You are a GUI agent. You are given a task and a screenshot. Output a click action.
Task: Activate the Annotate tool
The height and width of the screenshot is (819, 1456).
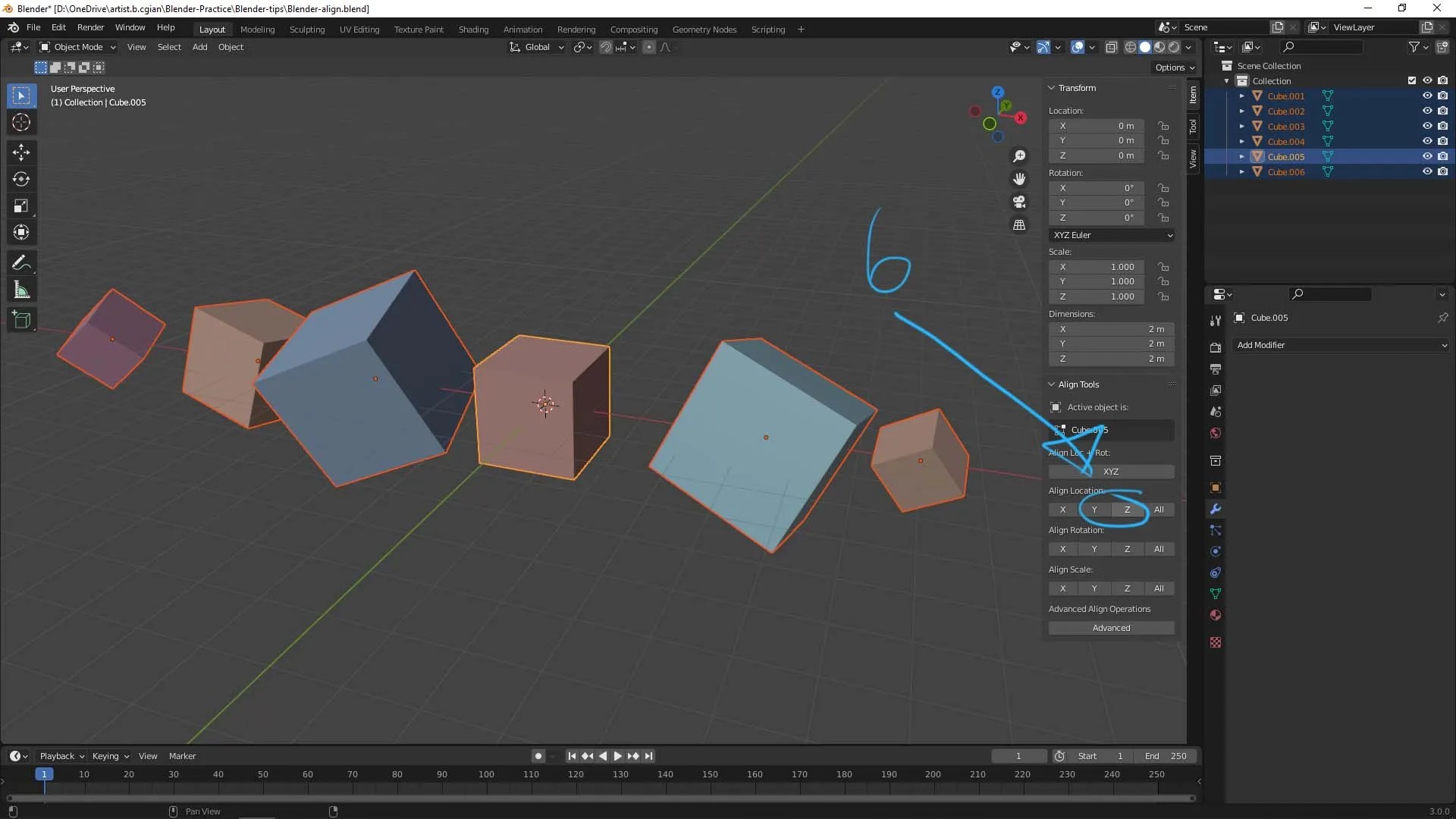pos(21,262)
